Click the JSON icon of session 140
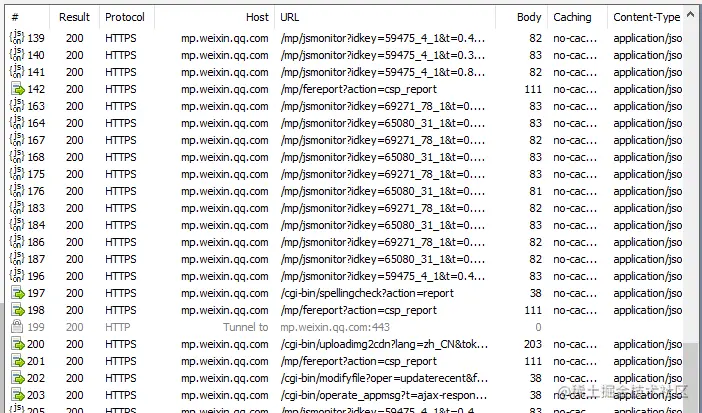The image size is (702, 413). [x=17, y=55]
